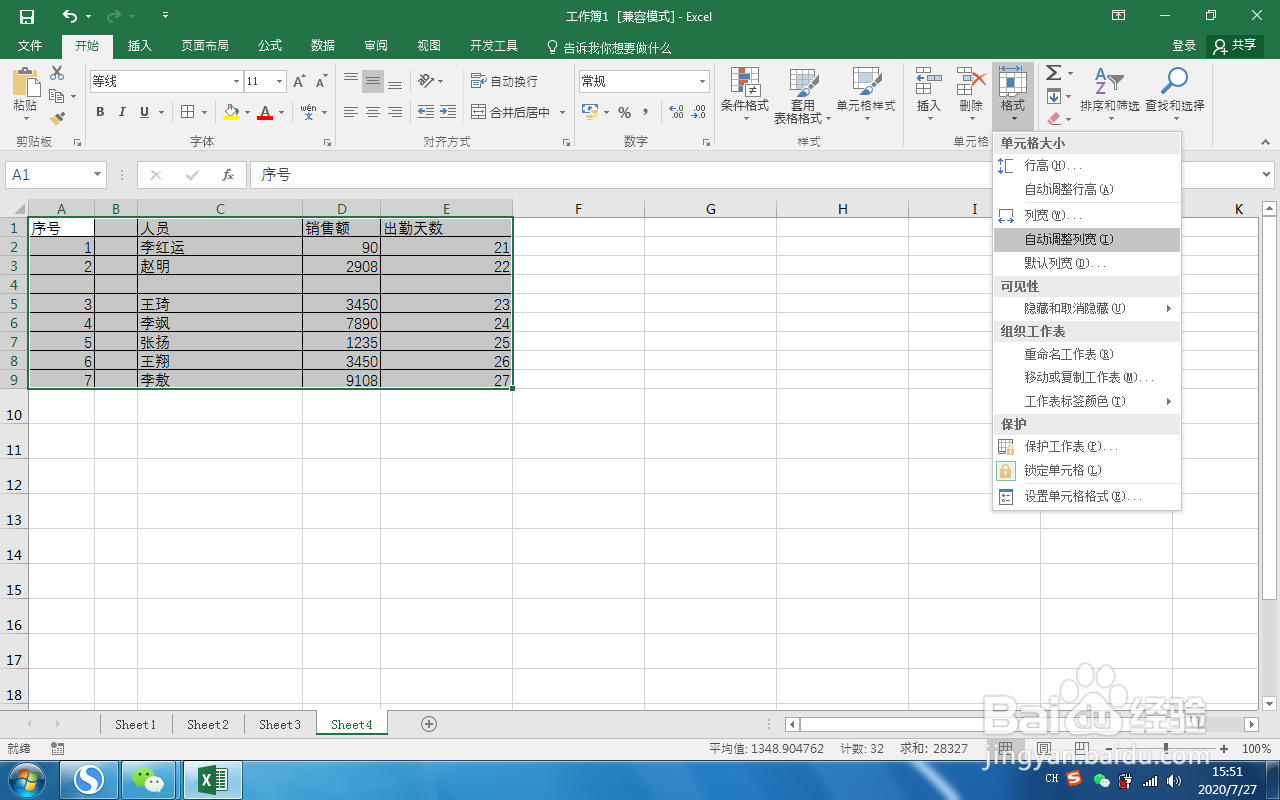This screenshot has width=1280, height=800.
Task: Expand Hide and Unhide (隐藏和取消隐藏) submenu
Action: 1087,309
